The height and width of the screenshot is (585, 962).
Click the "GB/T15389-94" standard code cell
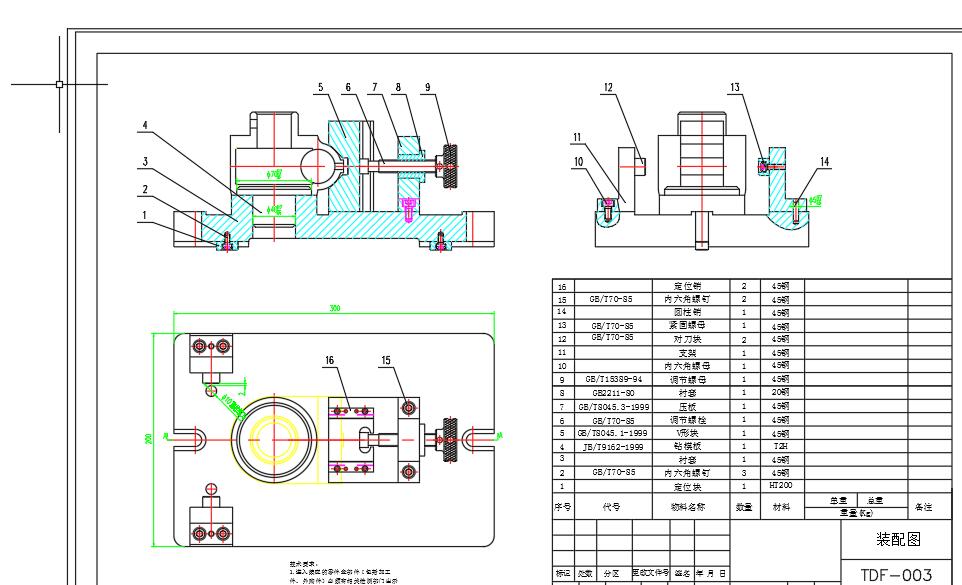[x=614, y=380]
